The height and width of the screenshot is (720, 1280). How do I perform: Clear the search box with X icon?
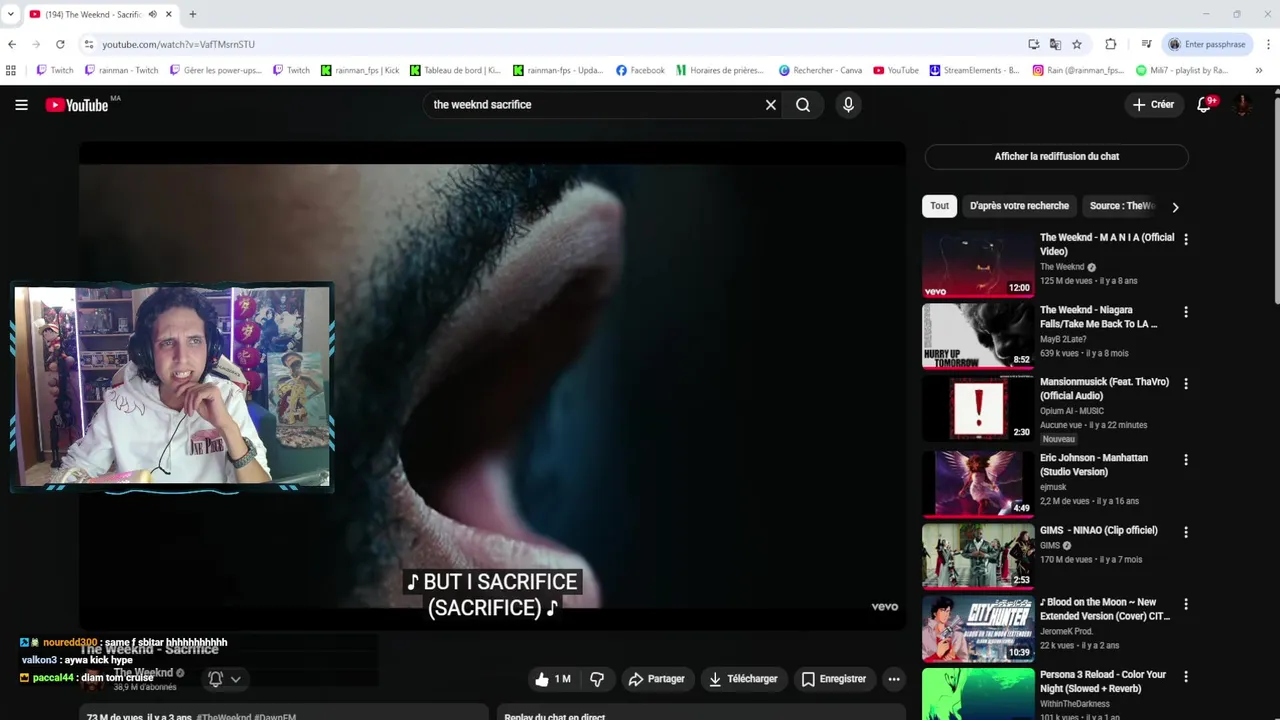coord(771,105)
